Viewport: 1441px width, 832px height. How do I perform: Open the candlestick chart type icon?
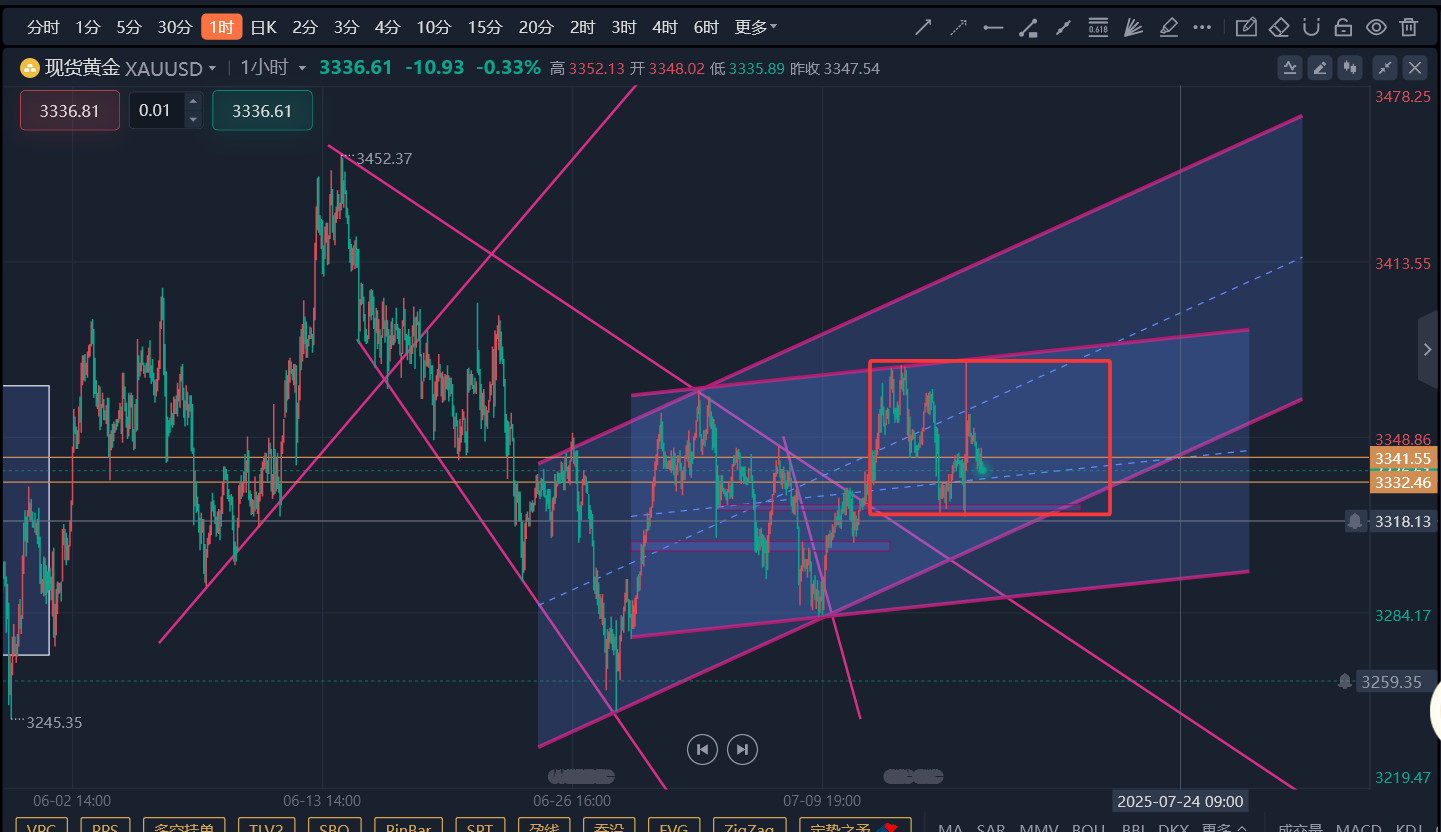pos(1352,68)
